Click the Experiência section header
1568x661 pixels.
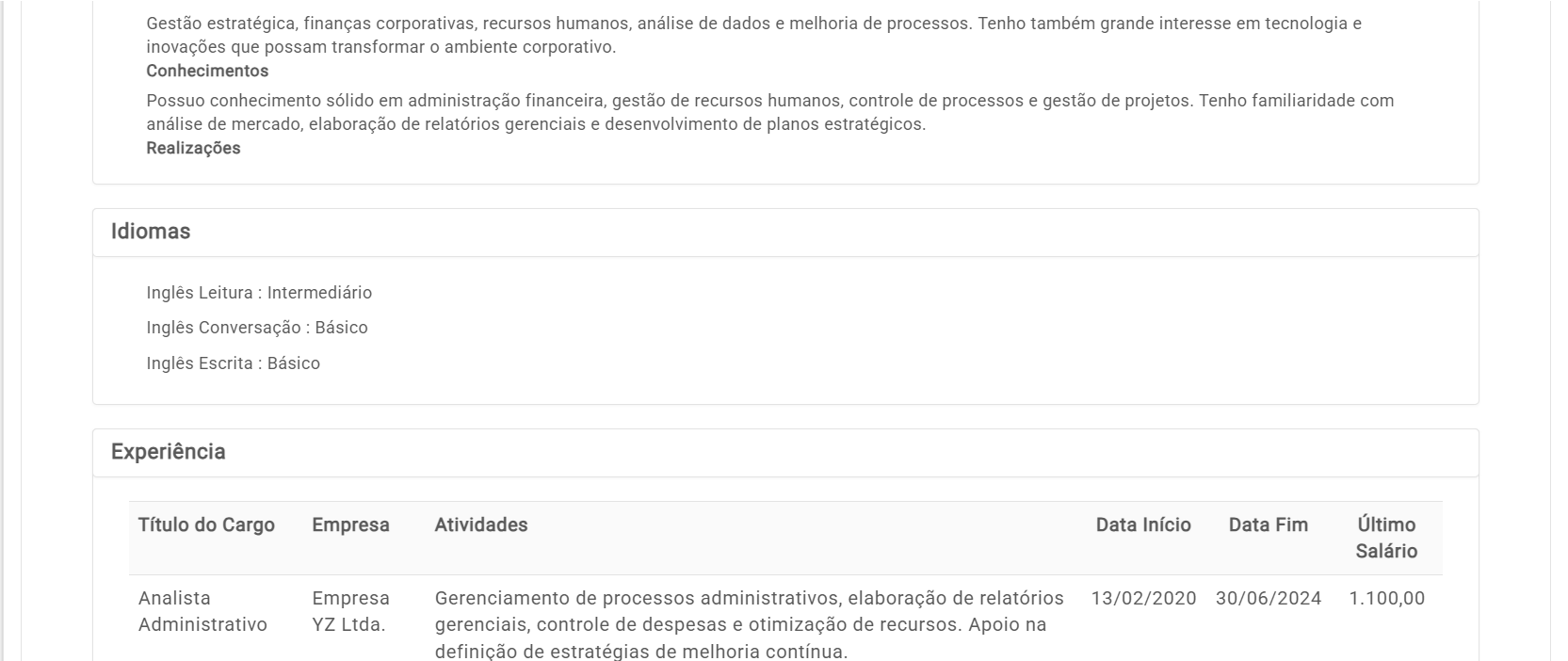click(x=169, y=452)
